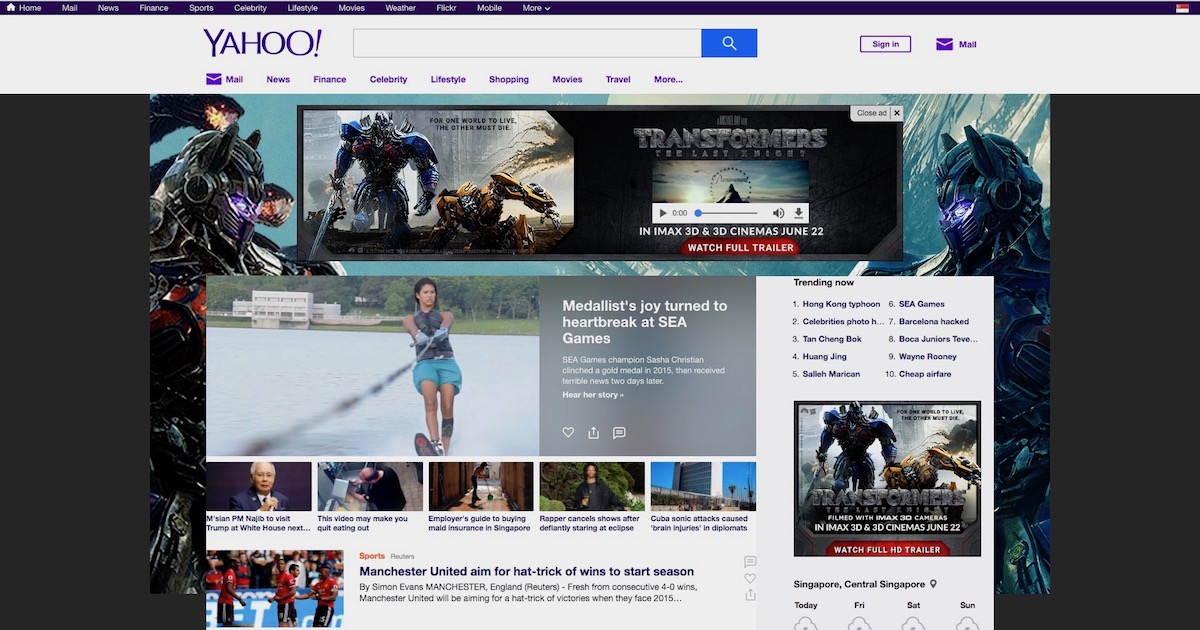
Task: Click the water skier main story image
Action: (x=372, y=366)
